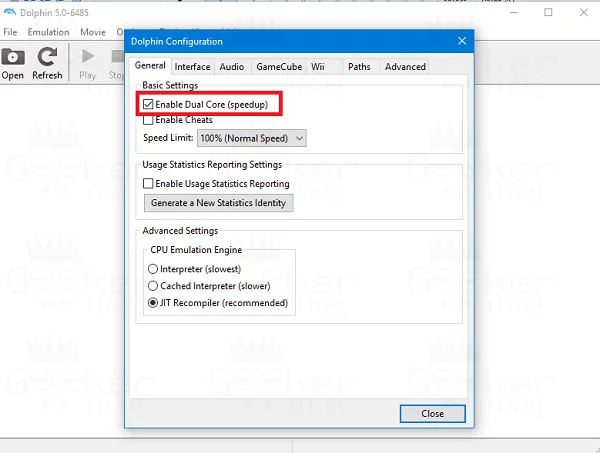600x453 pixels.
Task: Go to the GameCube tab
Action: [x=279, y=67]
